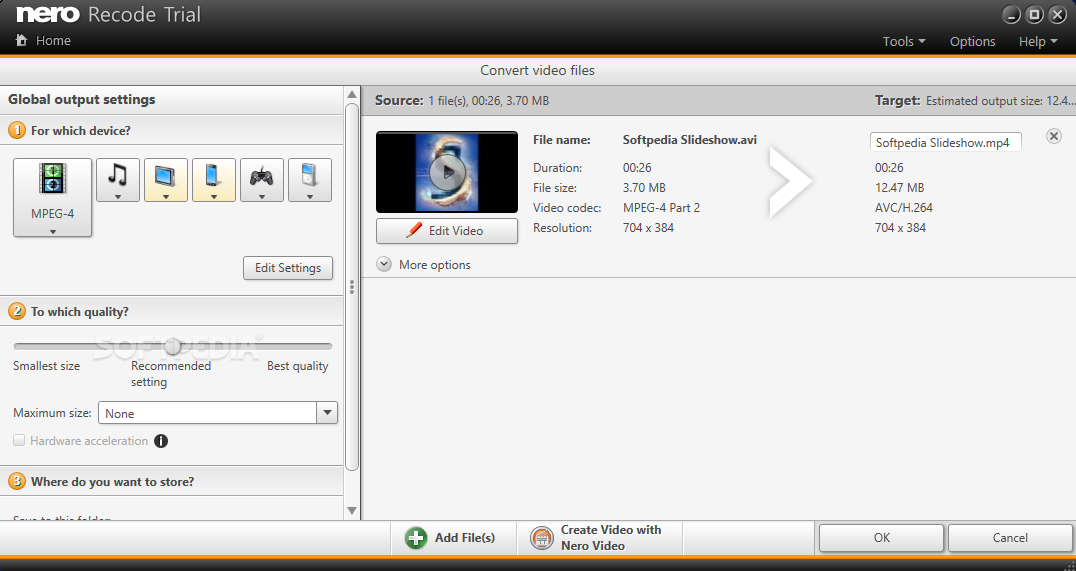
Task: Click the panel splitter grip handle
Action: [x=352, y=287]
